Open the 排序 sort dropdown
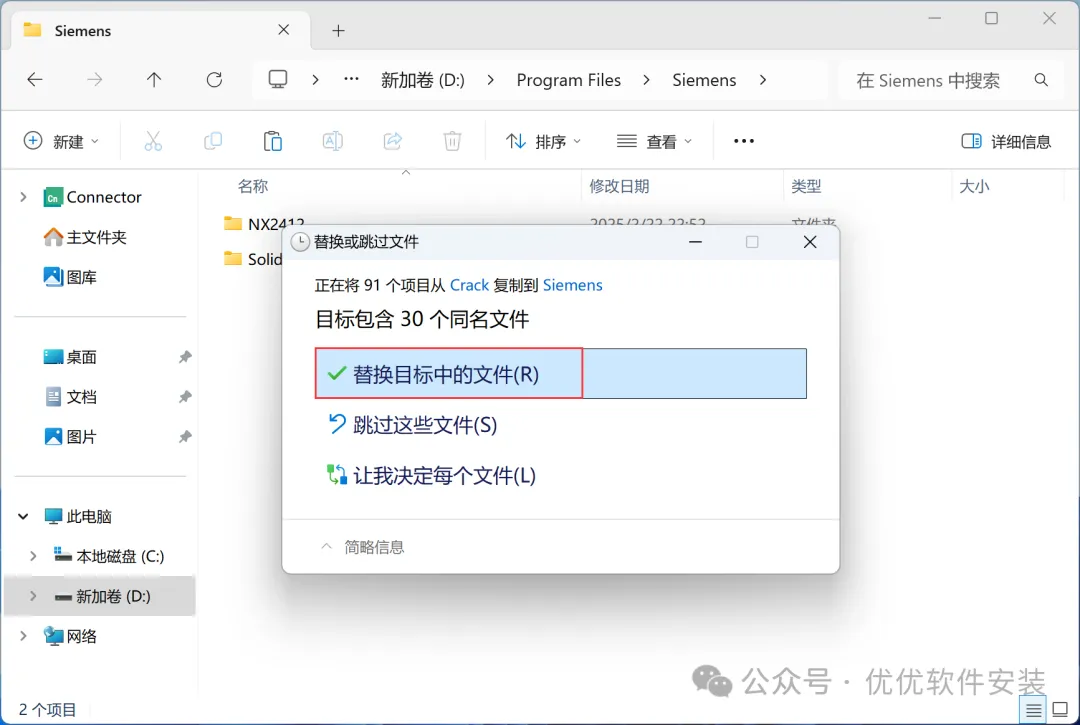Screen dimensions: 1080x725 tap(543, 141)
